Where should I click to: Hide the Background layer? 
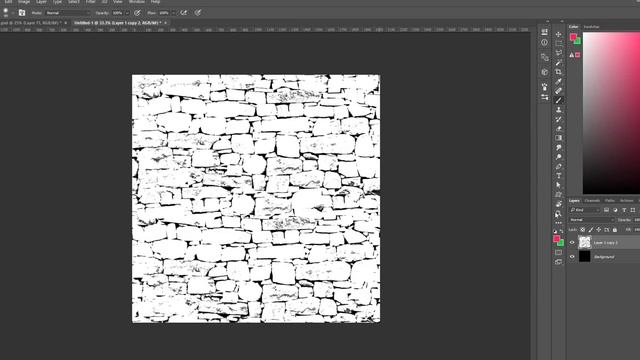tap(572, 257)
